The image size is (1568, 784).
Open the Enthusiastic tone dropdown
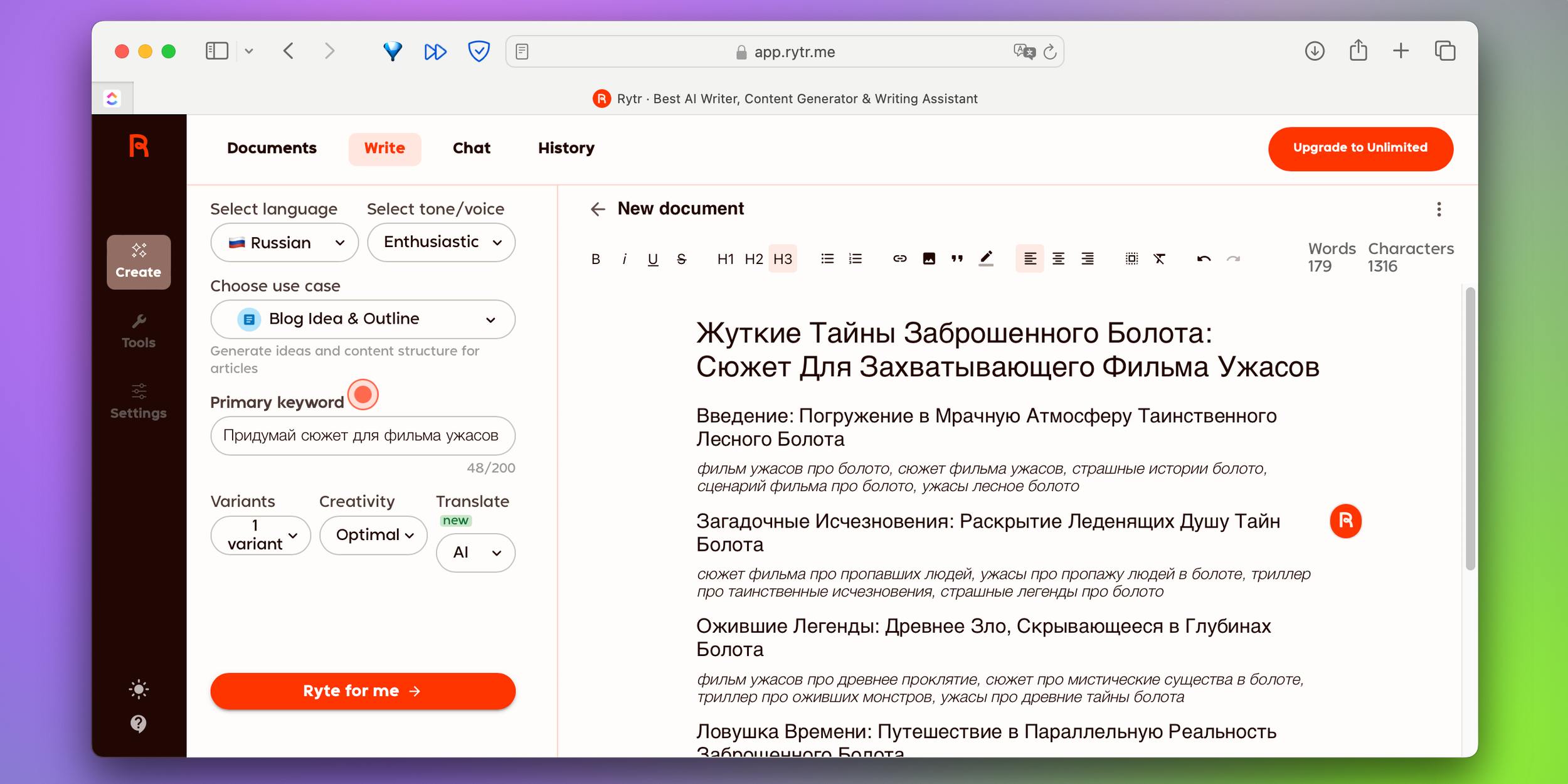point(441,243)
